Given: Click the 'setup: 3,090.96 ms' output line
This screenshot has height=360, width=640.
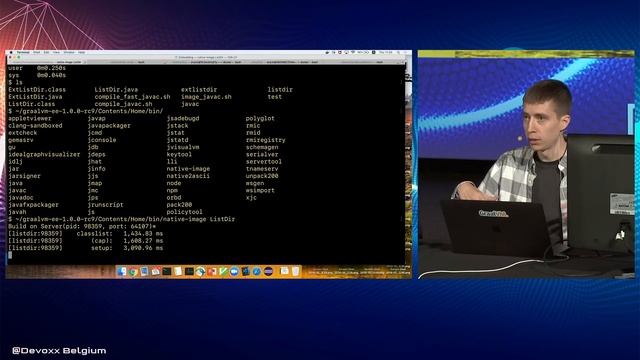Looking at the screenshot, I should click(85, 248).
